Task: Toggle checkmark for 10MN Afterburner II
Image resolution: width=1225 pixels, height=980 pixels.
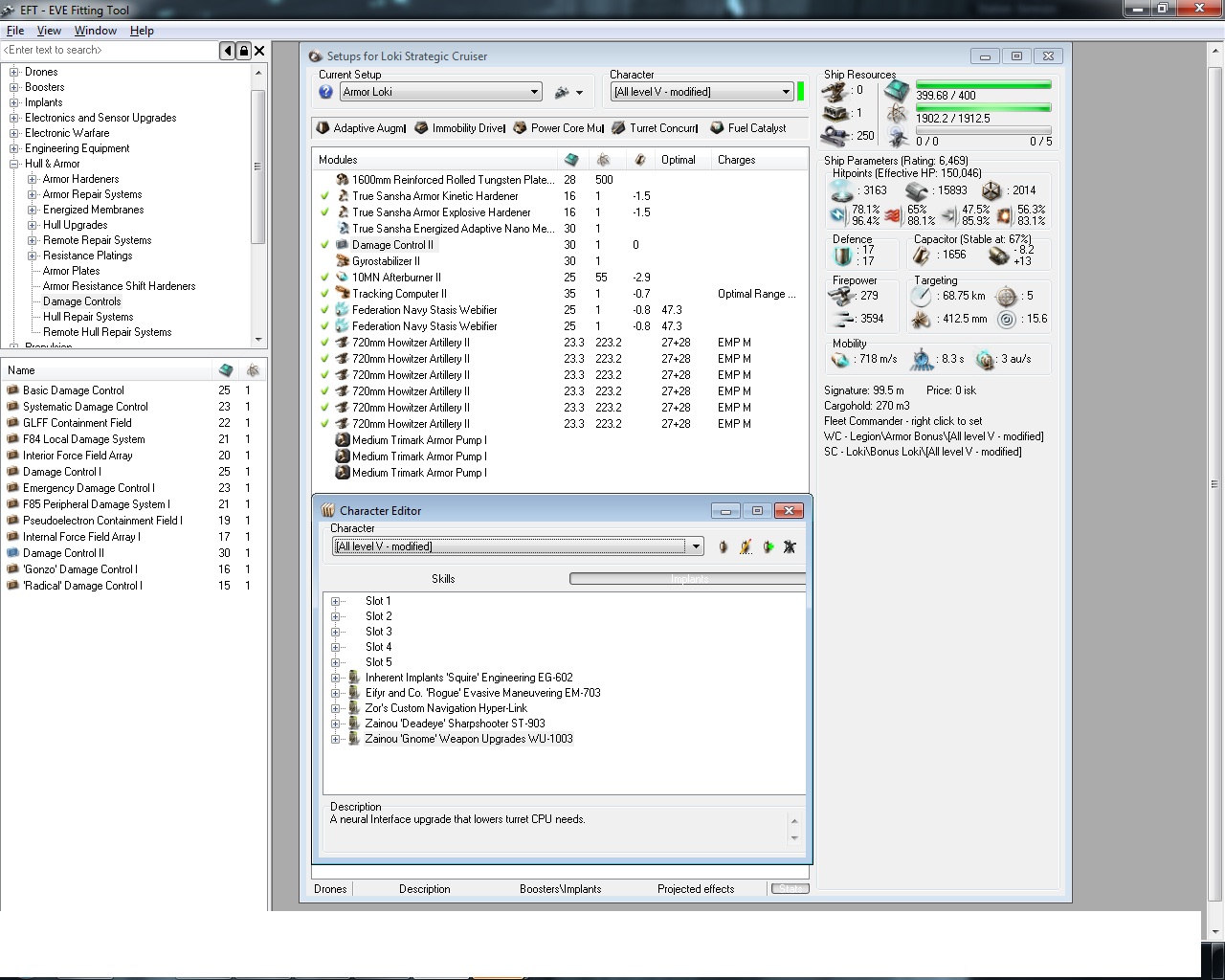Action: 324,278
